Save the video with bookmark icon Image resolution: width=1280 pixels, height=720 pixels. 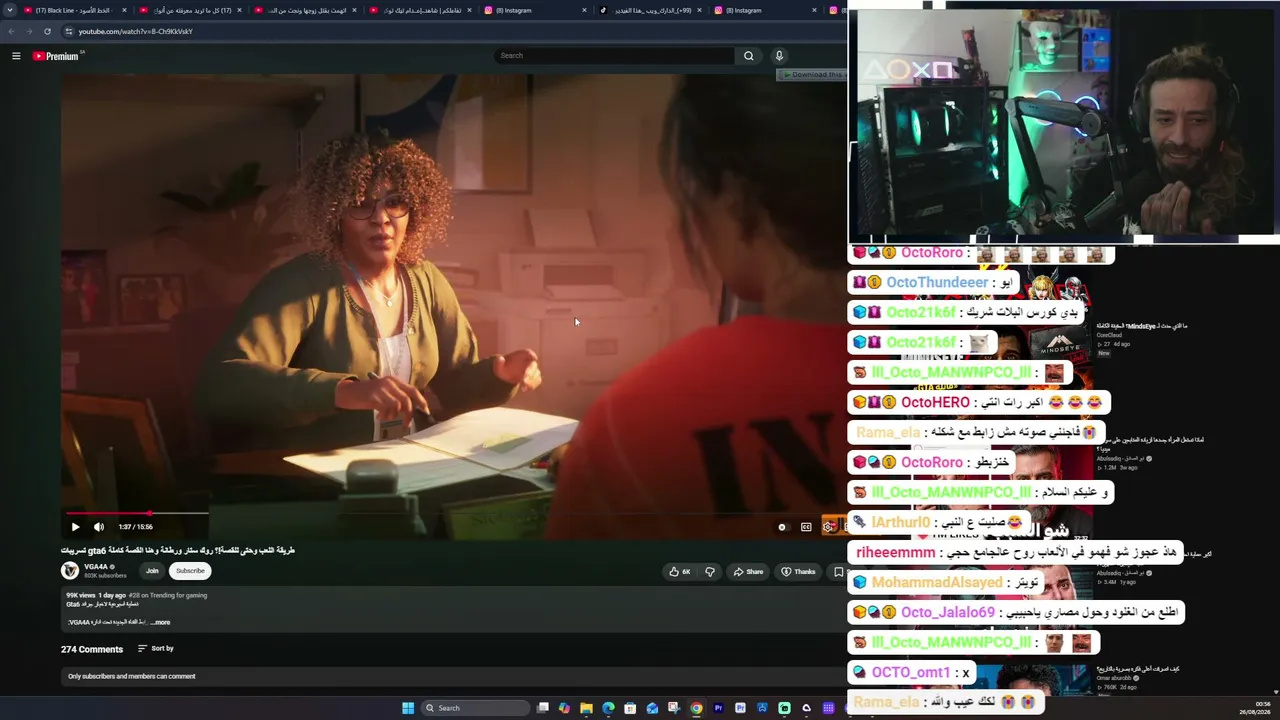[838, 572]
